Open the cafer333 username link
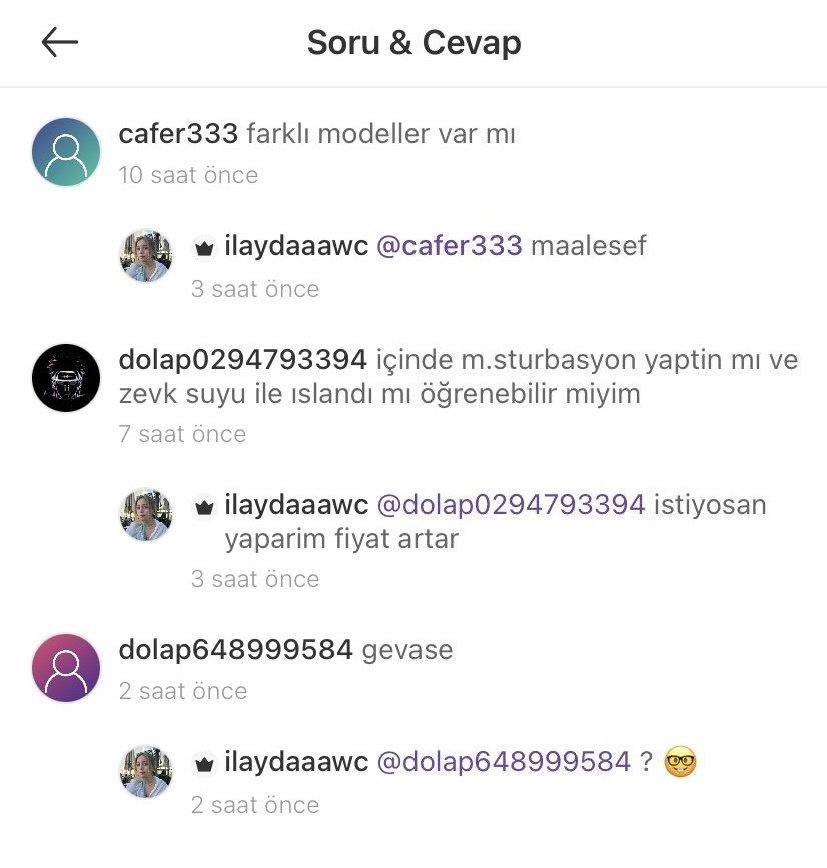 click(x=178, y=134)
